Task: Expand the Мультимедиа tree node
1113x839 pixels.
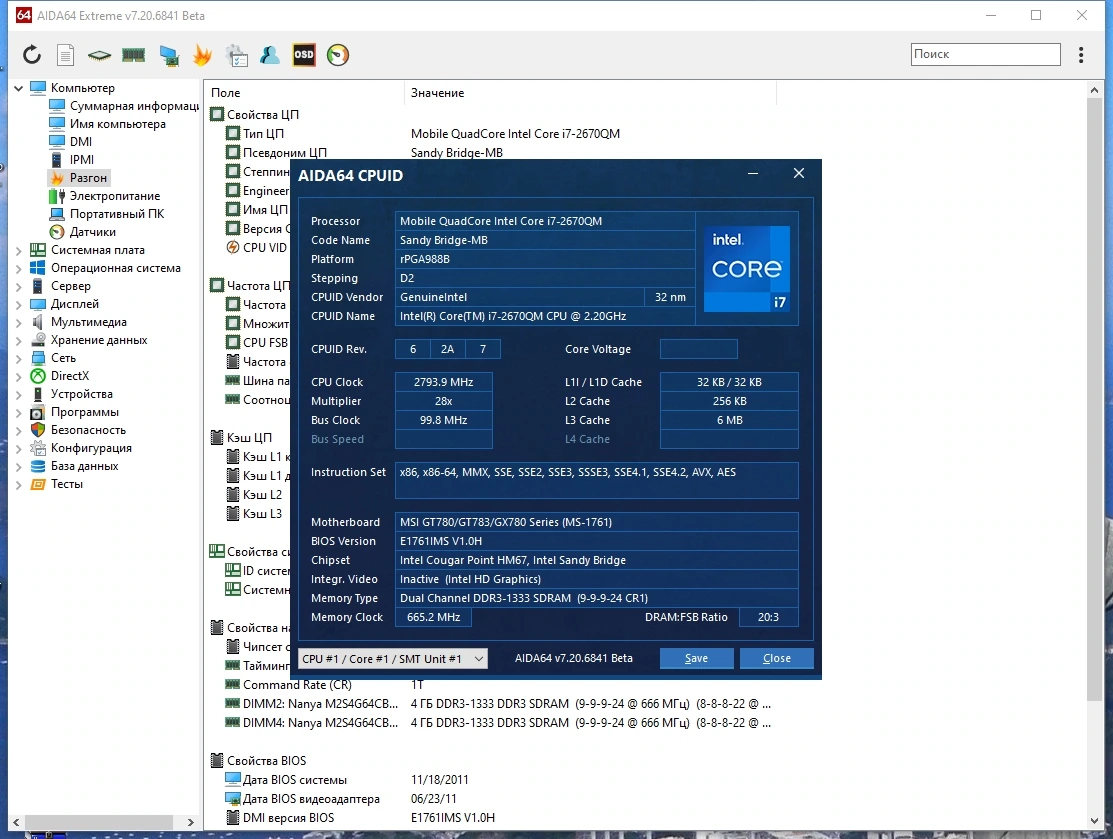Action: pyautogui.click(x=18, y=322)
